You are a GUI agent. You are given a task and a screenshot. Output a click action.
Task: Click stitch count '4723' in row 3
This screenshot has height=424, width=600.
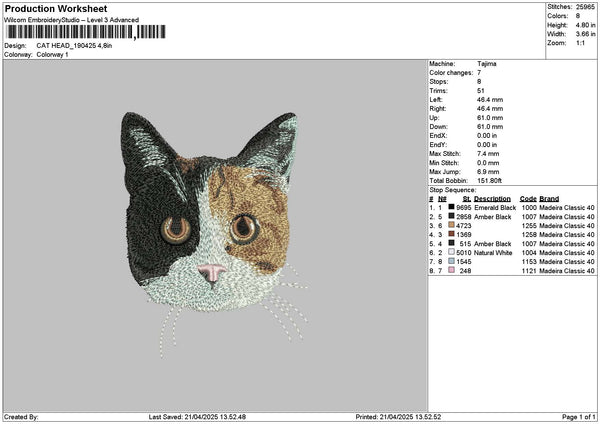point(464,226)
